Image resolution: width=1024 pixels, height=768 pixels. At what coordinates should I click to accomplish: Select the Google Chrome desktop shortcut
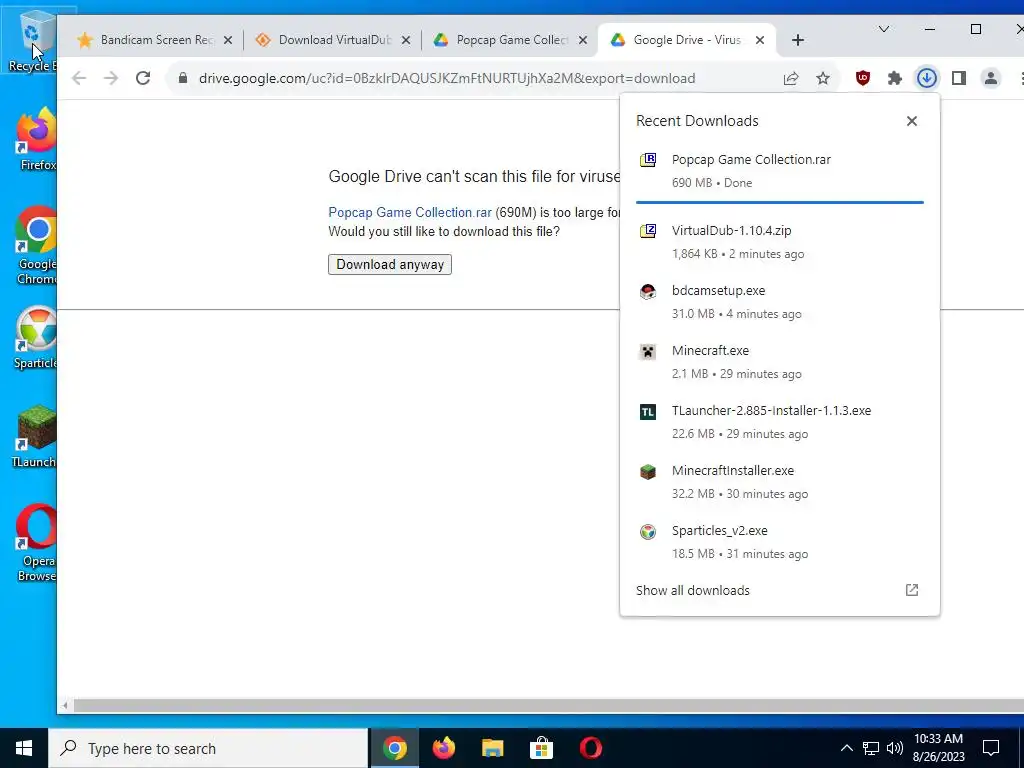36,245
